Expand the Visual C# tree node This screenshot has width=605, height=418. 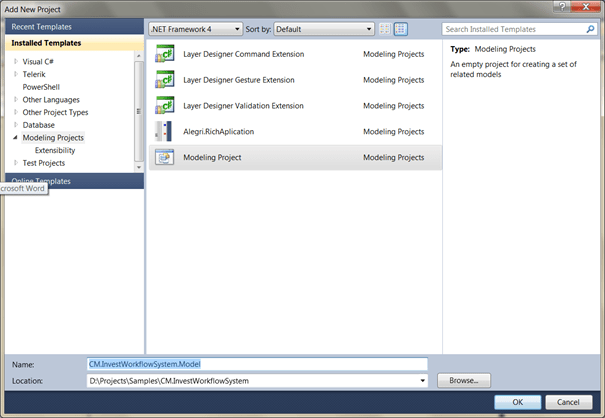pyautogui.click(x=15, y=61)
